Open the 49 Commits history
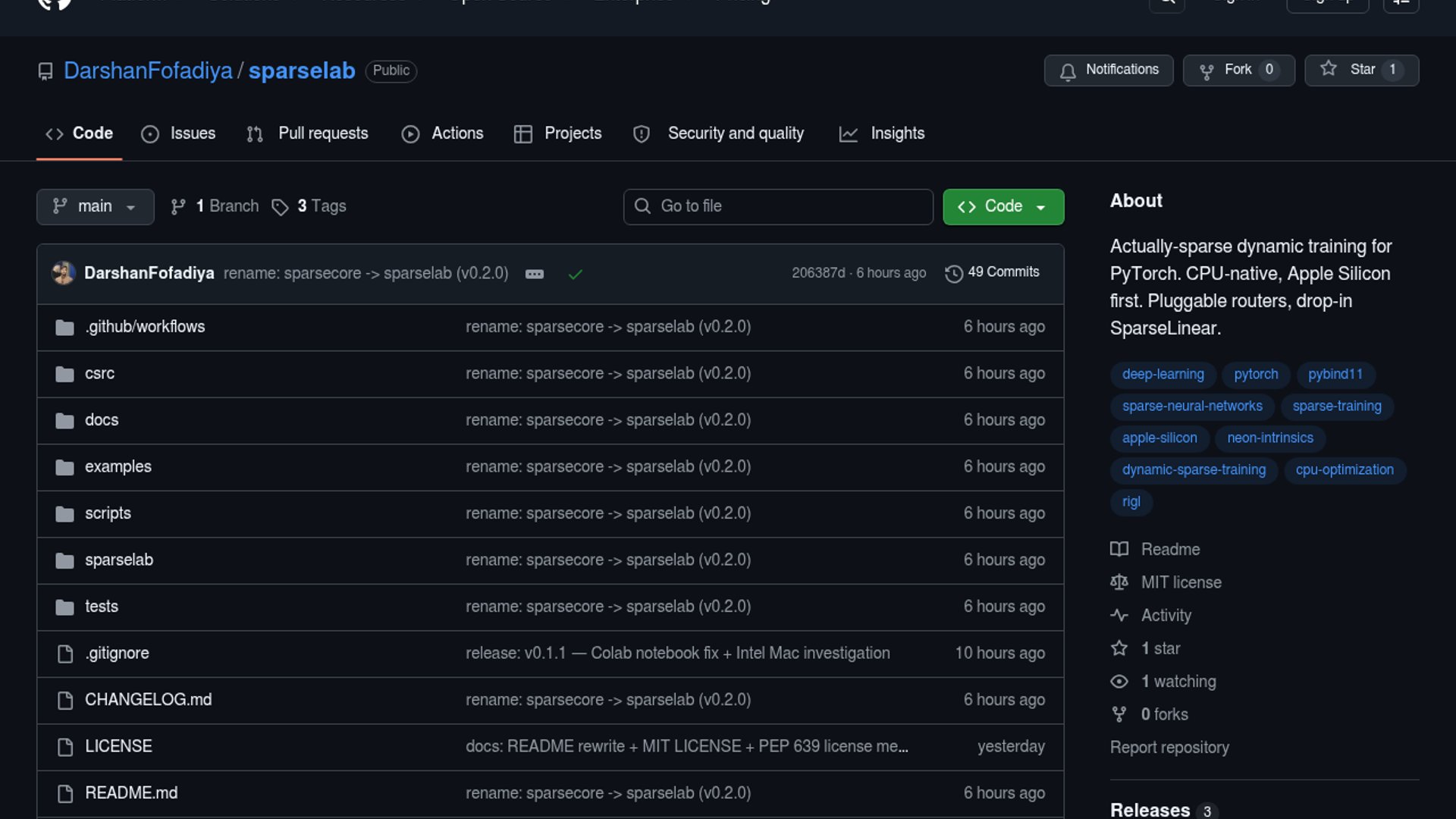Image resolution: width=1456 pixels, height=819 pixels. [992, 272]
